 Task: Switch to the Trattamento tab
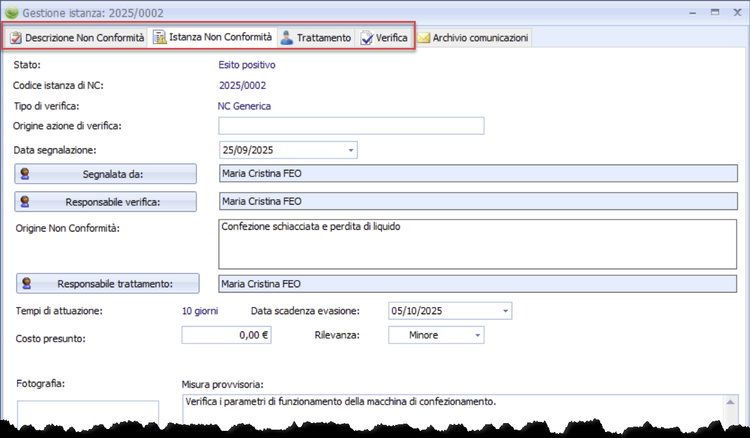[x=316, y=38]
